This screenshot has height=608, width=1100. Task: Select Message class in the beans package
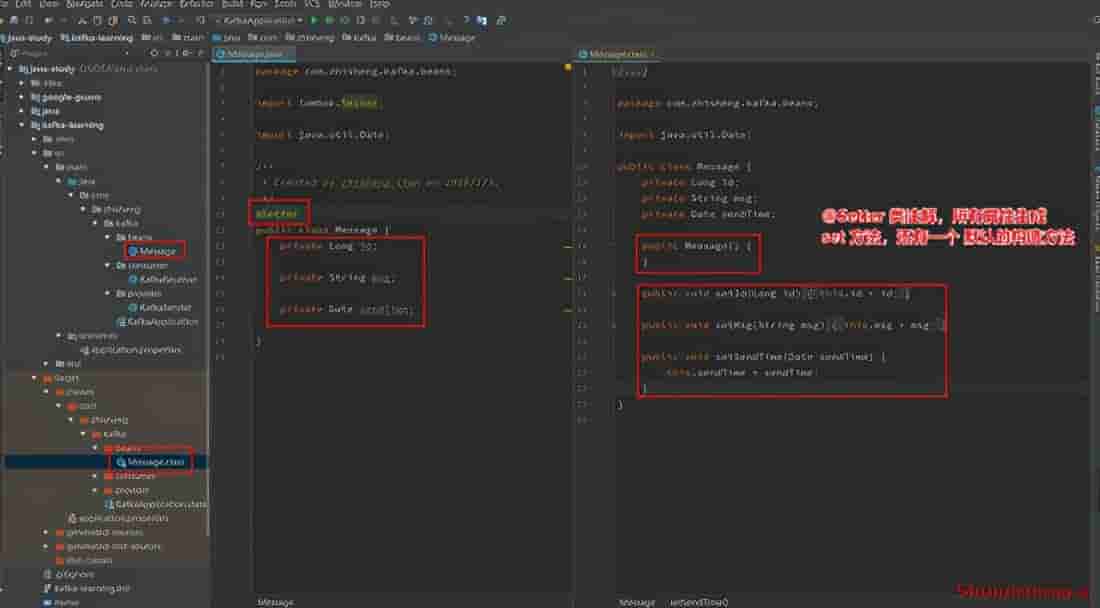(x=157, y=251)
